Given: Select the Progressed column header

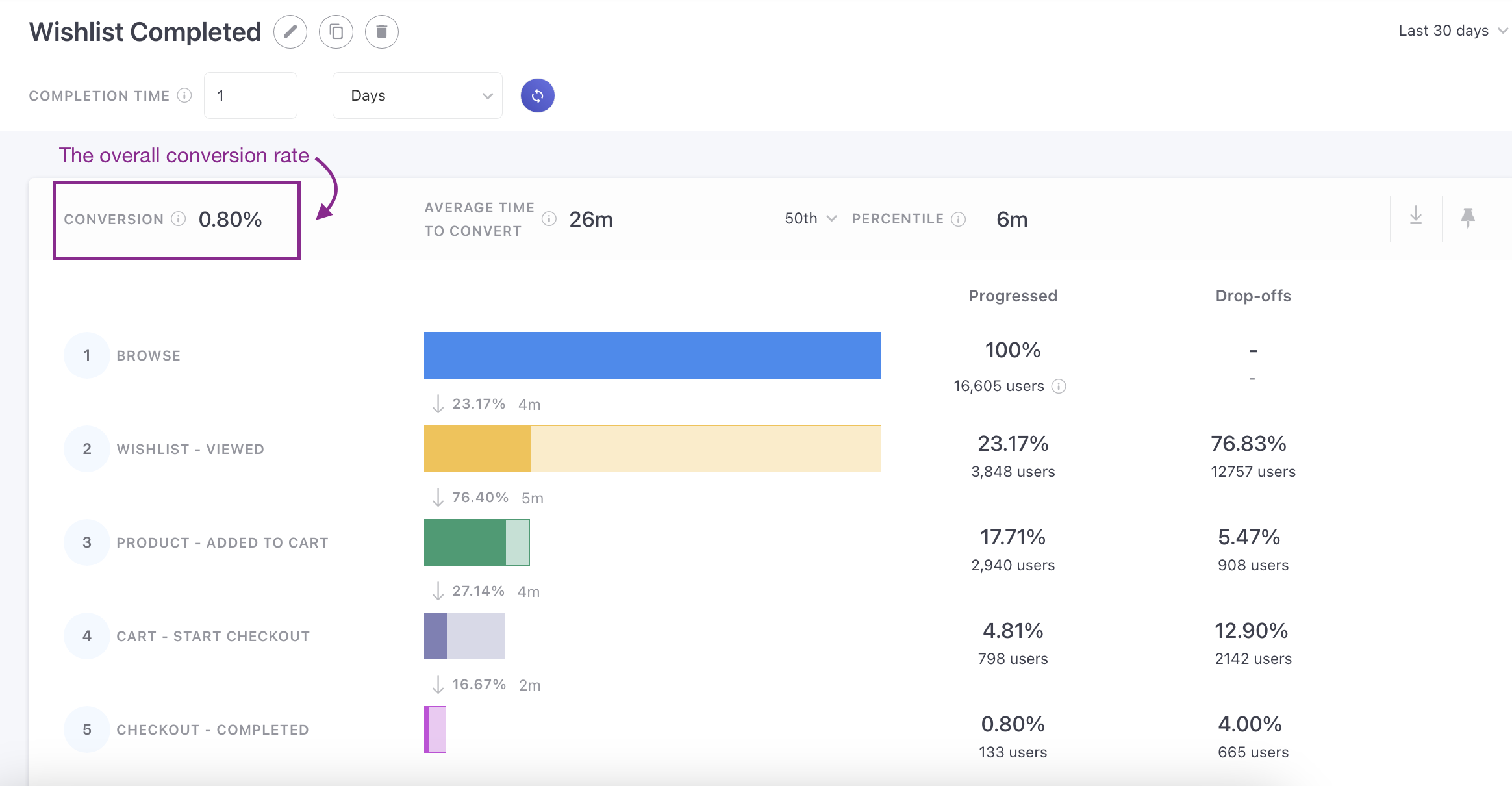Looking at the screenshot, I should click(x=1013, y=296).
